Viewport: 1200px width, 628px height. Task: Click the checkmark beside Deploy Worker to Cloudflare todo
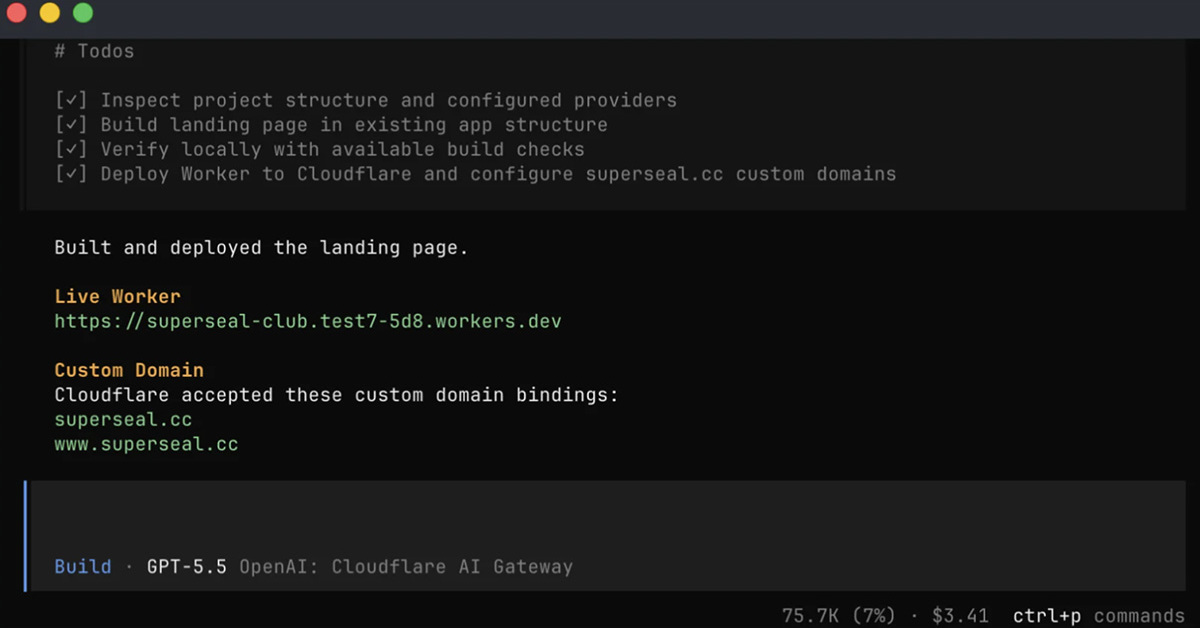pyautogui.click(x=72, y=174)
